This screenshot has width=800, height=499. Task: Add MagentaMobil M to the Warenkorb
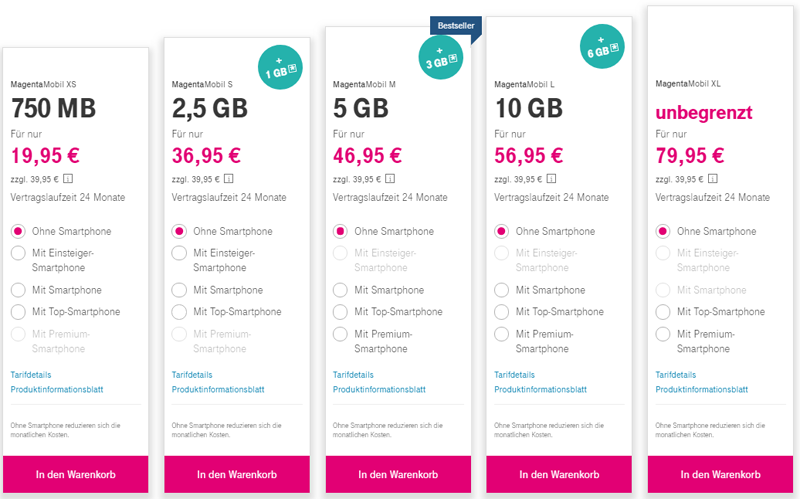pos(398,475)
